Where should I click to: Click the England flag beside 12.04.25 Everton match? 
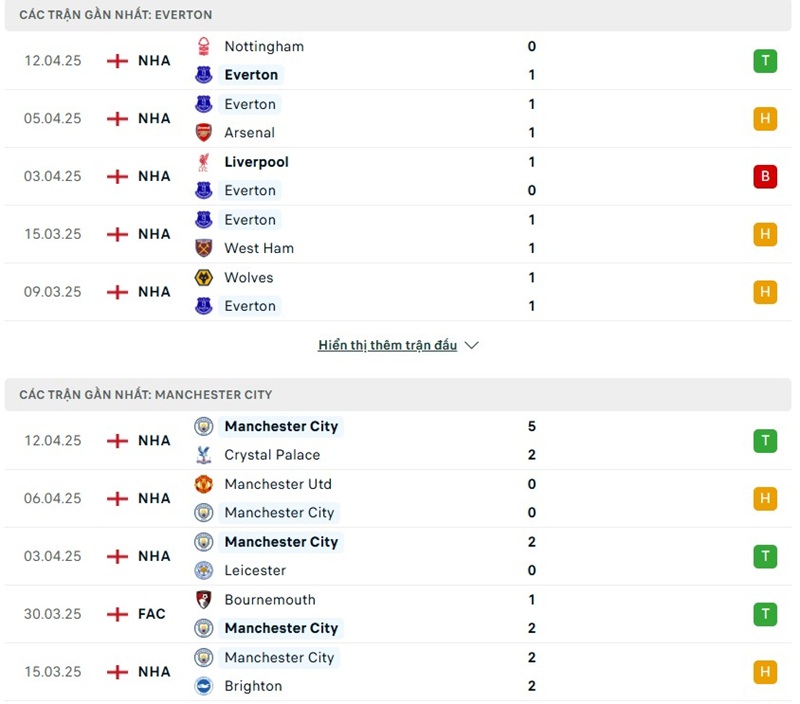(118, 61)
